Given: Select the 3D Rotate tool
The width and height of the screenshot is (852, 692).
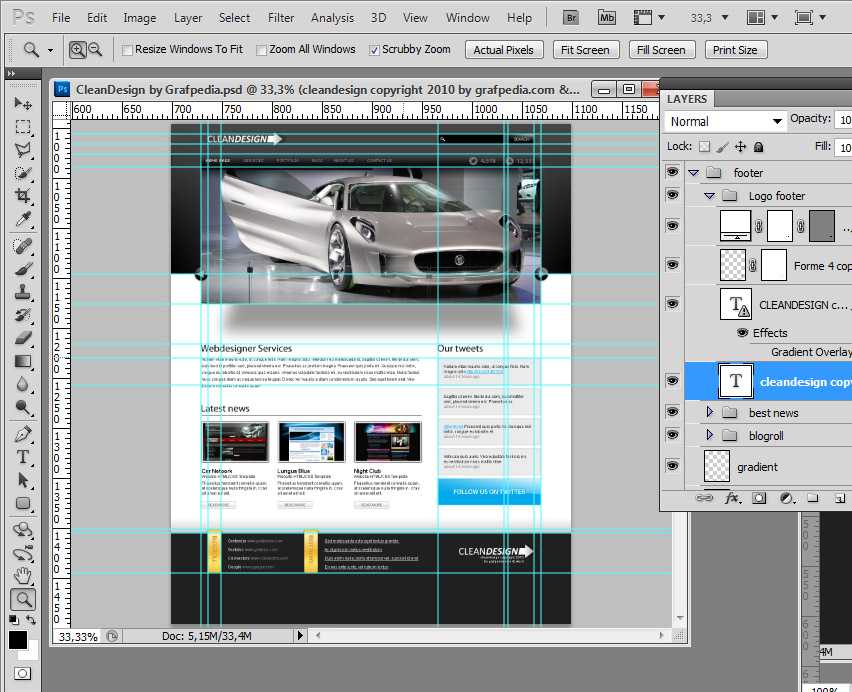Looking at the screenshot, I should (x=23, y=530).
